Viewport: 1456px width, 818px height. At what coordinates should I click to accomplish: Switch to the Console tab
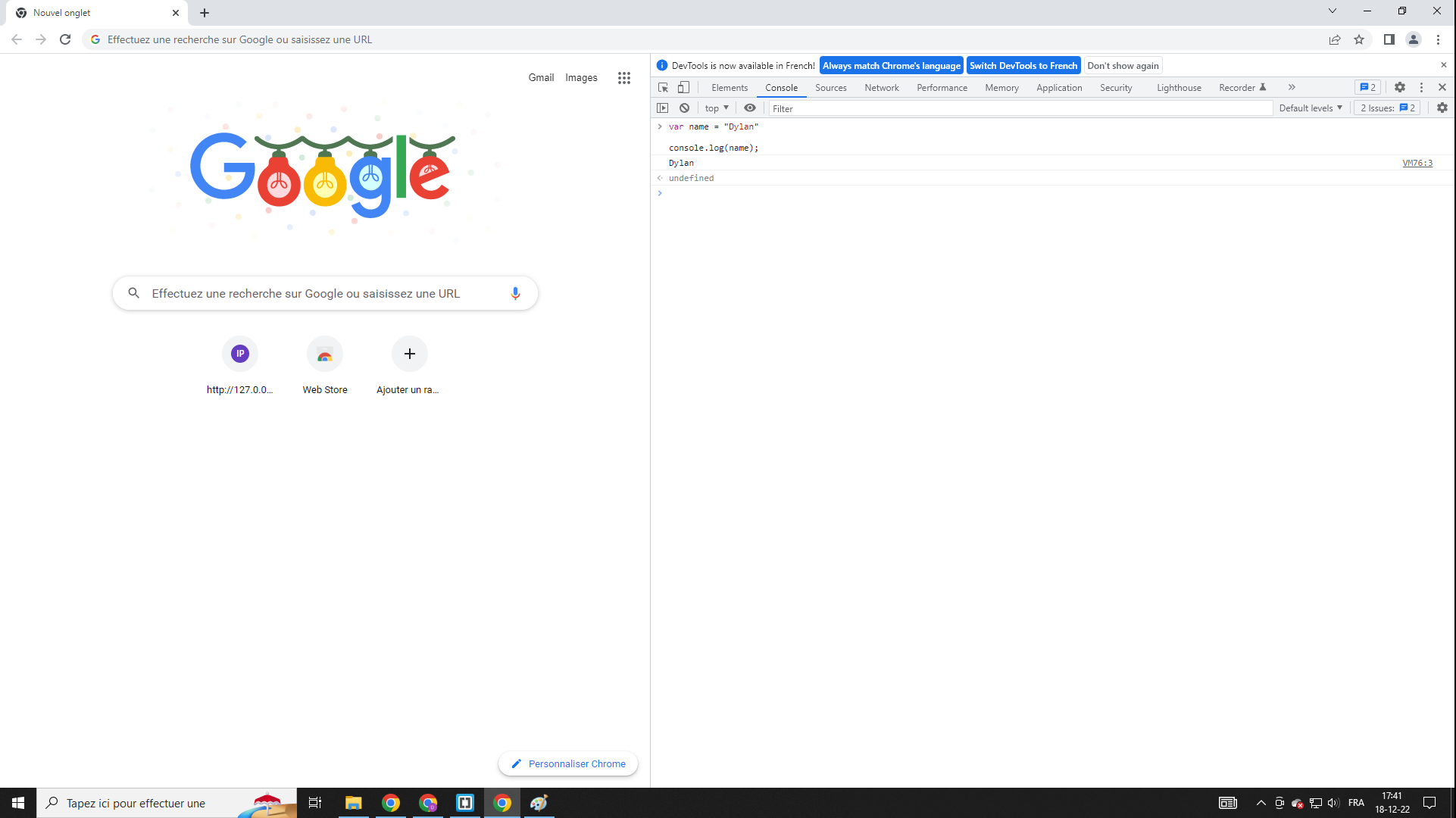pos(781,88)
